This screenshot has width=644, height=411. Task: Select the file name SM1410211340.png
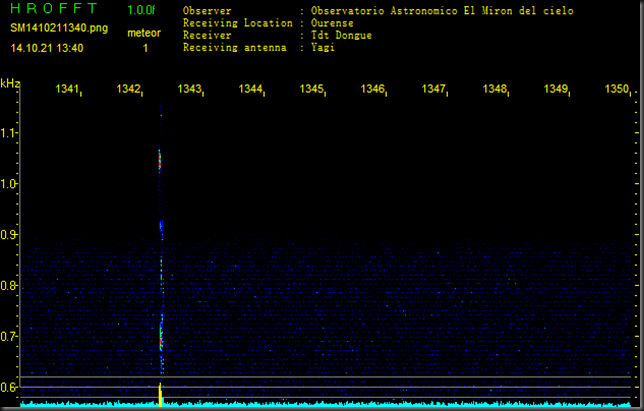point(59,28)
